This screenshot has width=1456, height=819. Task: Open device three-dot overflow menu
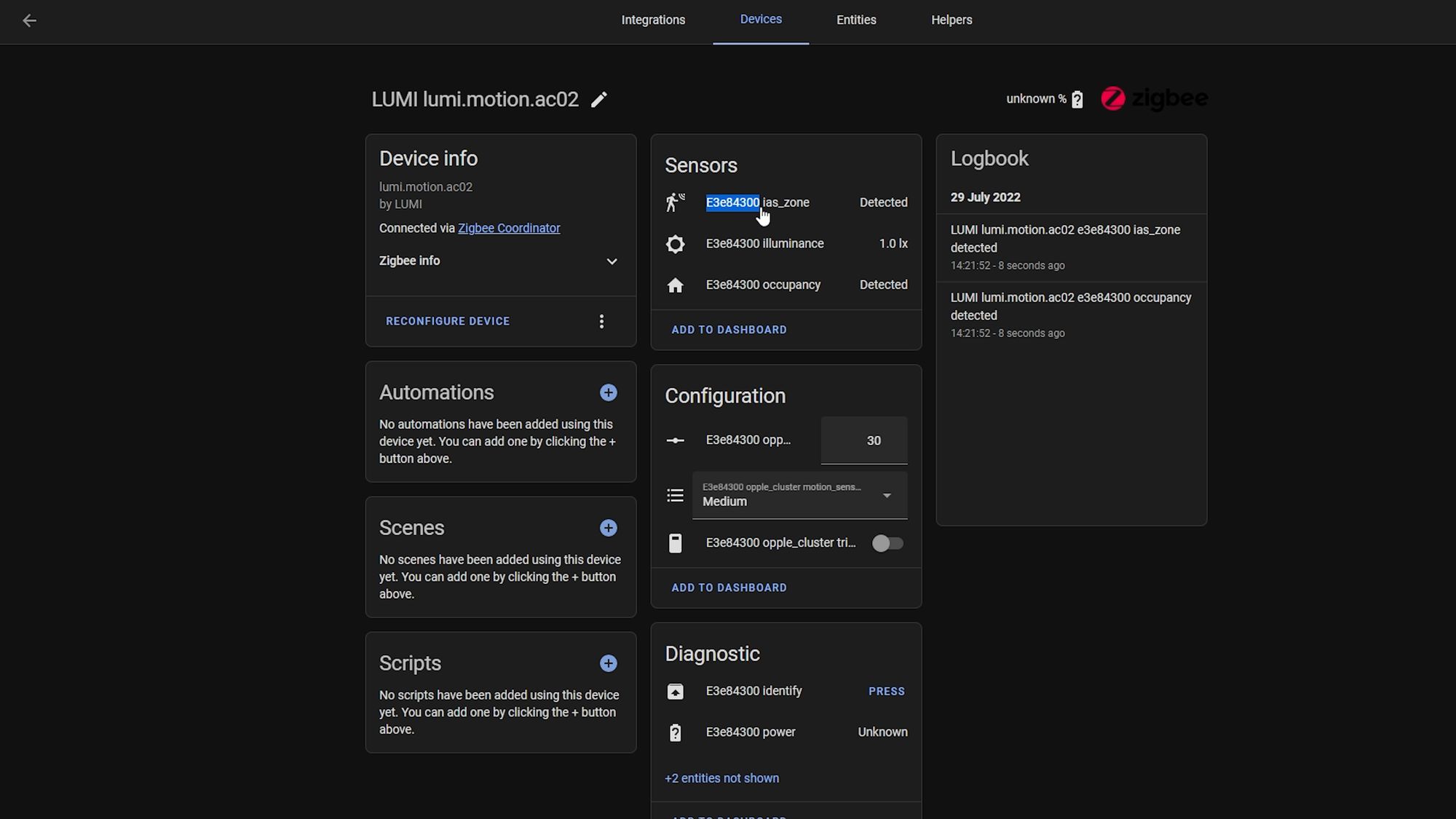click(601, 321)
